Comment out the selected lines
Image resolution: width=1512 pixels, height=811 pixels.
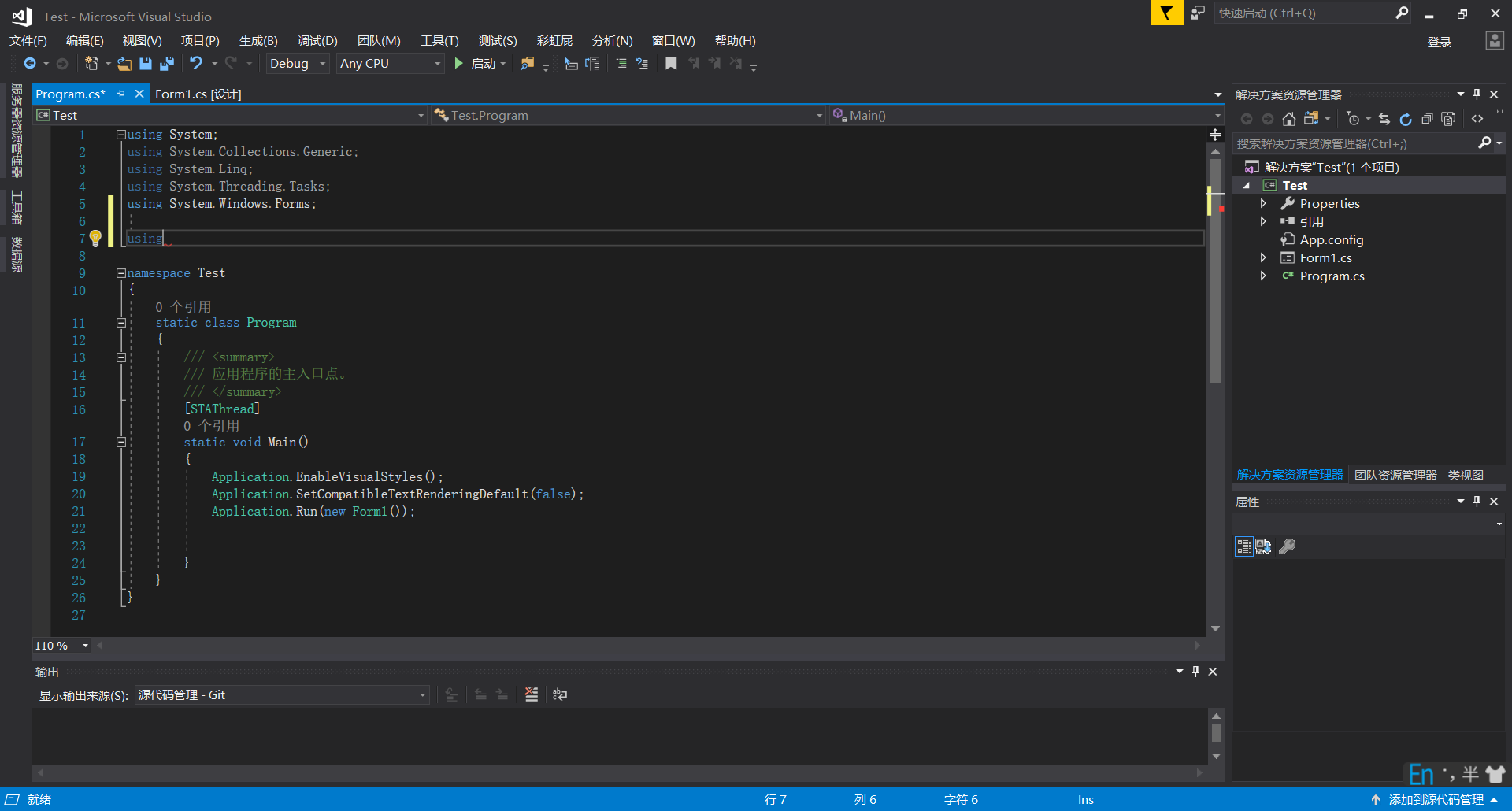click(621, 63)
